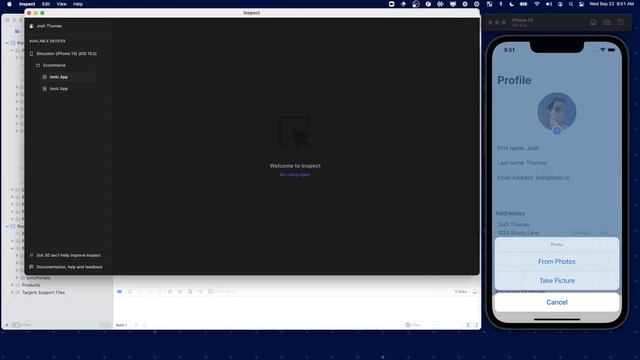Click the 'Run setup again' link

click(x=295, y=175)
